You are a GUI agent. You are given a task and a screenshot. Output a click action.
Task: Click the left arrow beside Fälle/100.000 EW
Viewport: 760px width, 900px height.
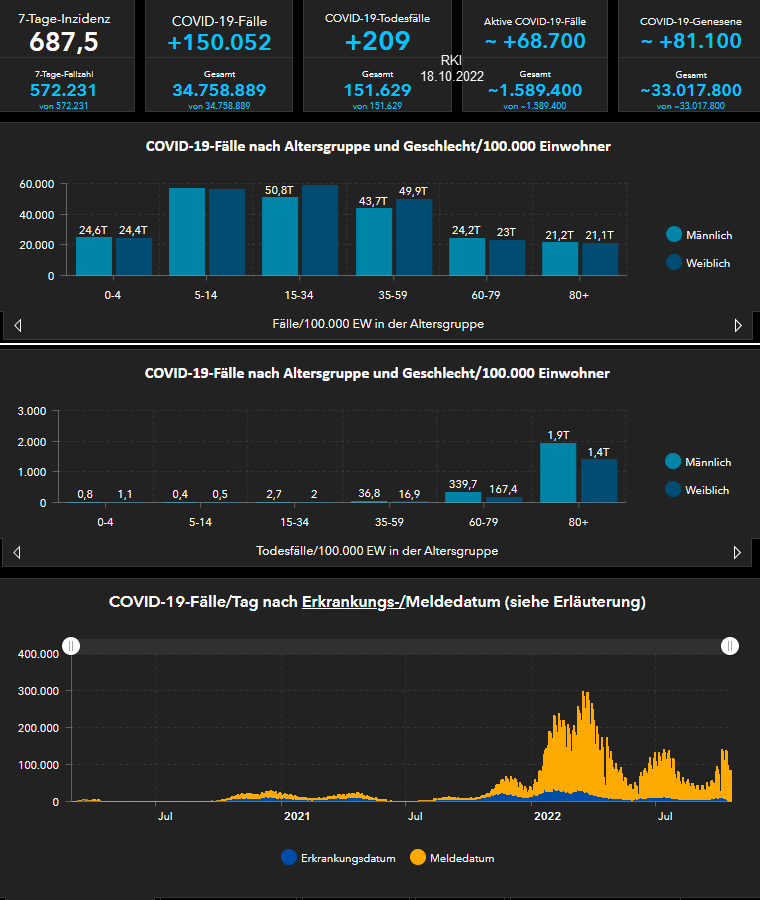pos(18,325)
